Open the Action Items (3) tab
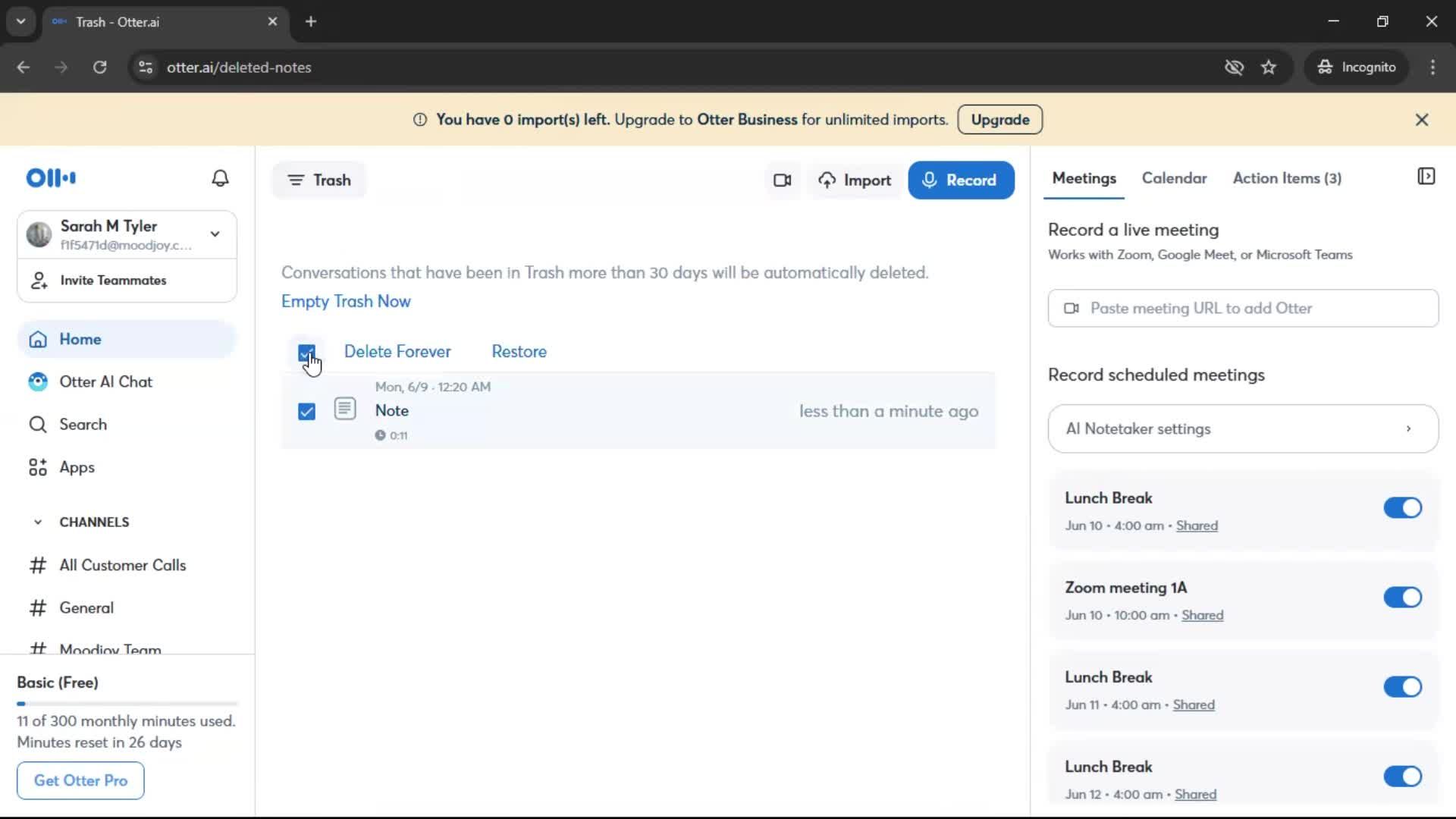 1287,178
